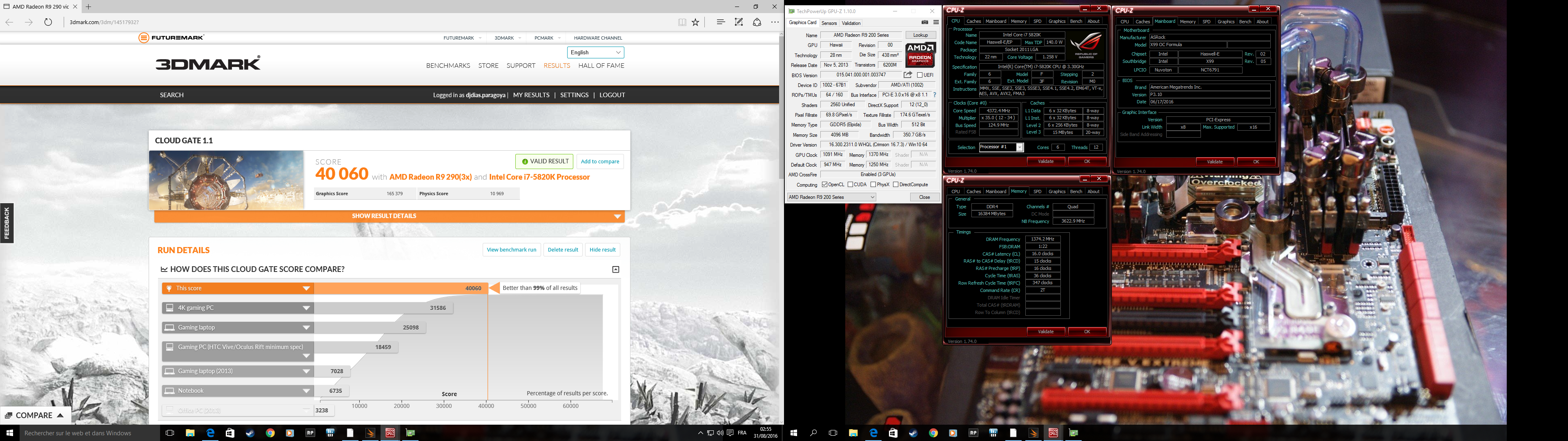This screenshot has height=441, width=1568.
Task: Expand the 'Gaming laptop (2013)' row
Action: 237,371
